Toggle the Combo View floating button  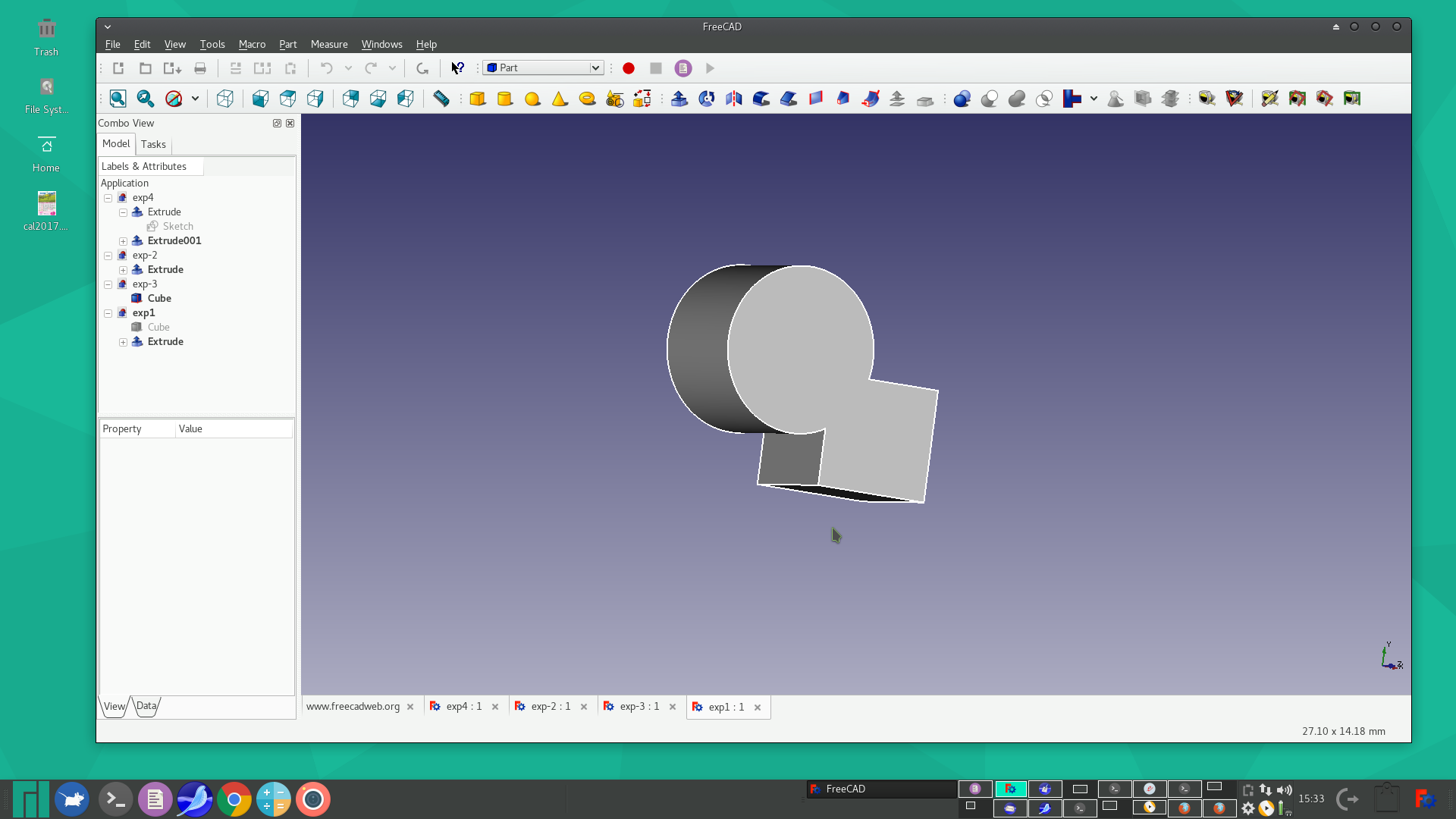(x=277, y=123)
